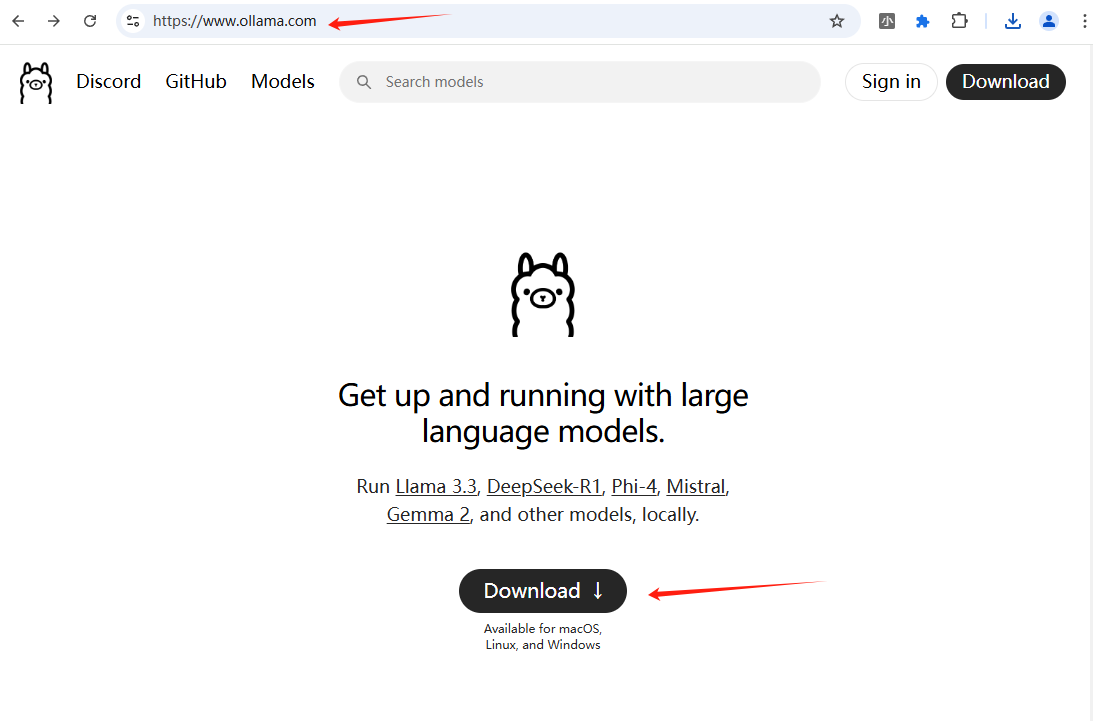This screenshot has width=1093, height=721.
Task: Show browser downloads tray icon
Action: pyautogui.click(x=1013, y=21)
